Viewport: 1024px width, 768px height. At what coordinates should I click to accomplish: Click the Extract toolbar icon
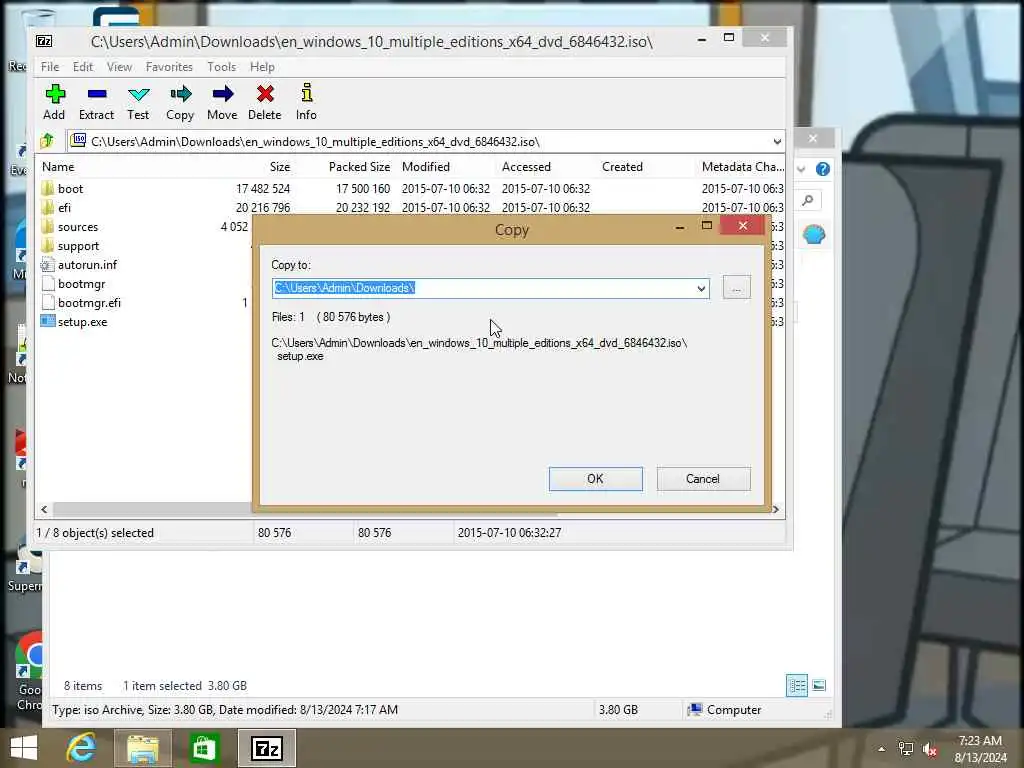point(97,102)
